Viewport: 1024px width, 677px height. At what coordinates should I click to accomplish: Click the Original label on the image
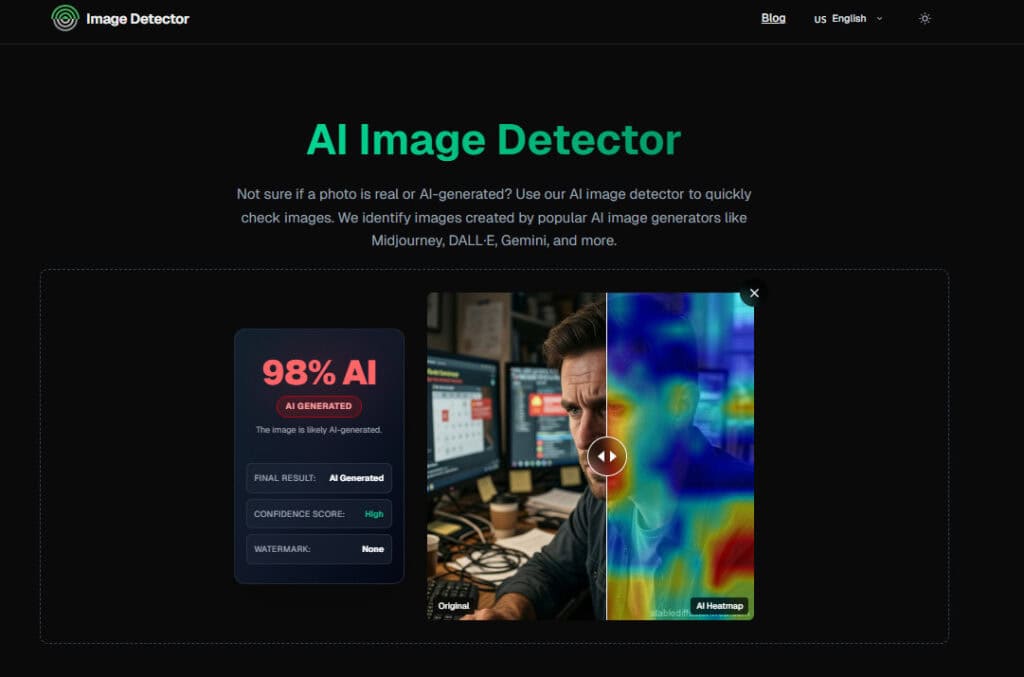pyautogui.click(x=453, y=606)
